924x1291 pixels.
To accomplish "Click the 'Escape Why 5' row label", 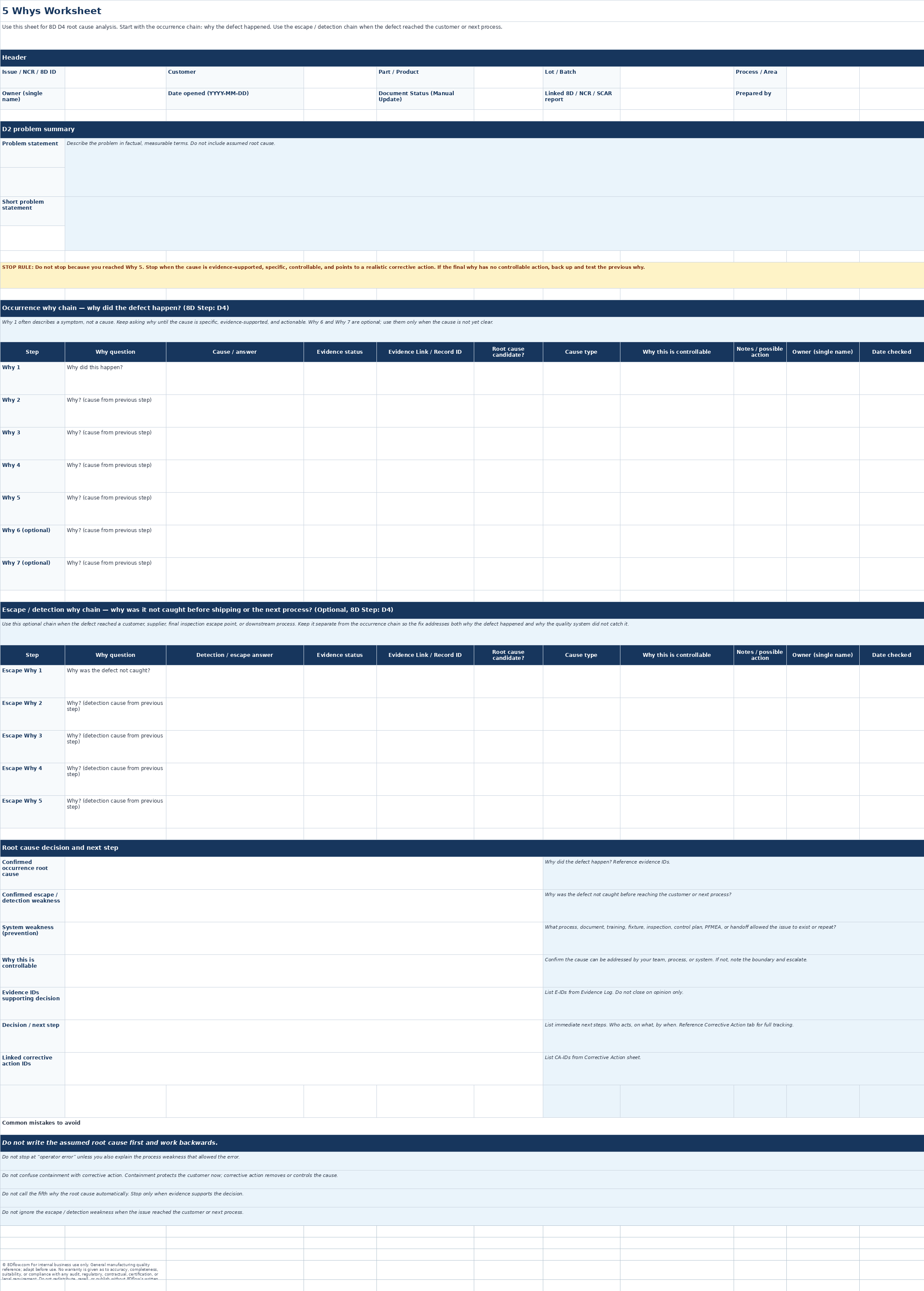I will pyautogui.click(x=33, y=811).
